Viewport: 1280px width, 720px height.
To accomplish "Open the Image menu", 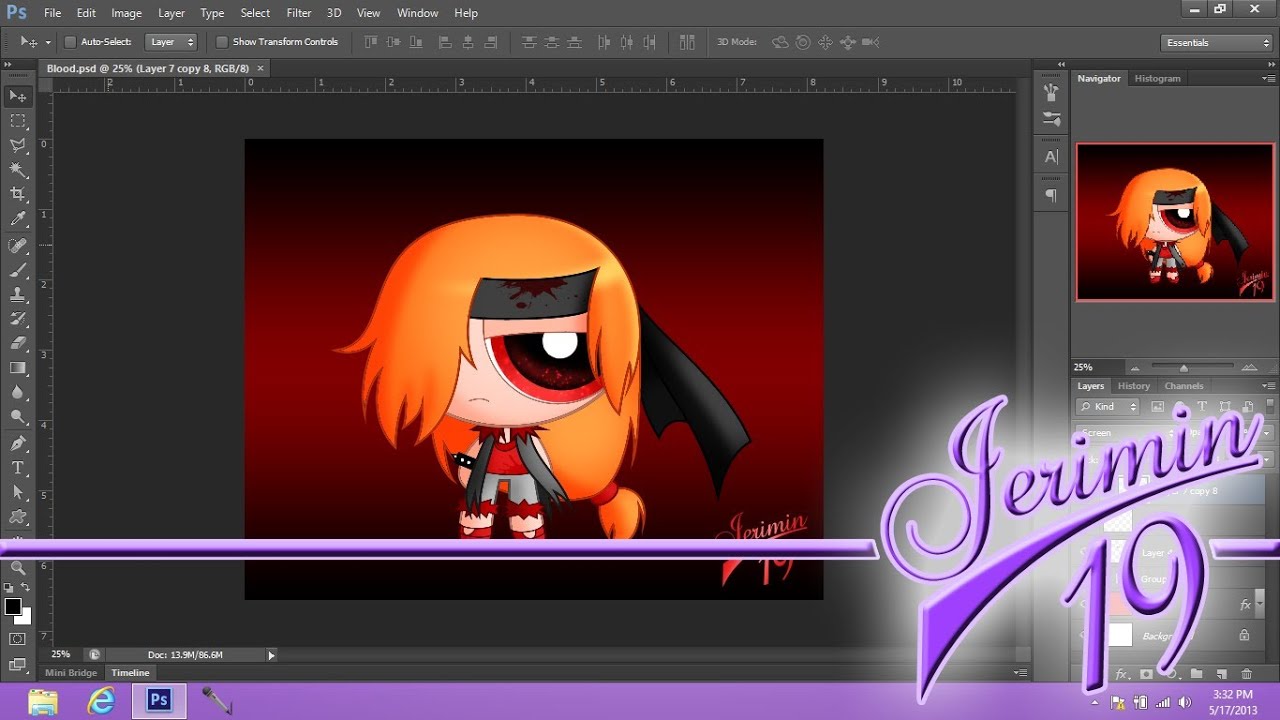I will 126,13.
